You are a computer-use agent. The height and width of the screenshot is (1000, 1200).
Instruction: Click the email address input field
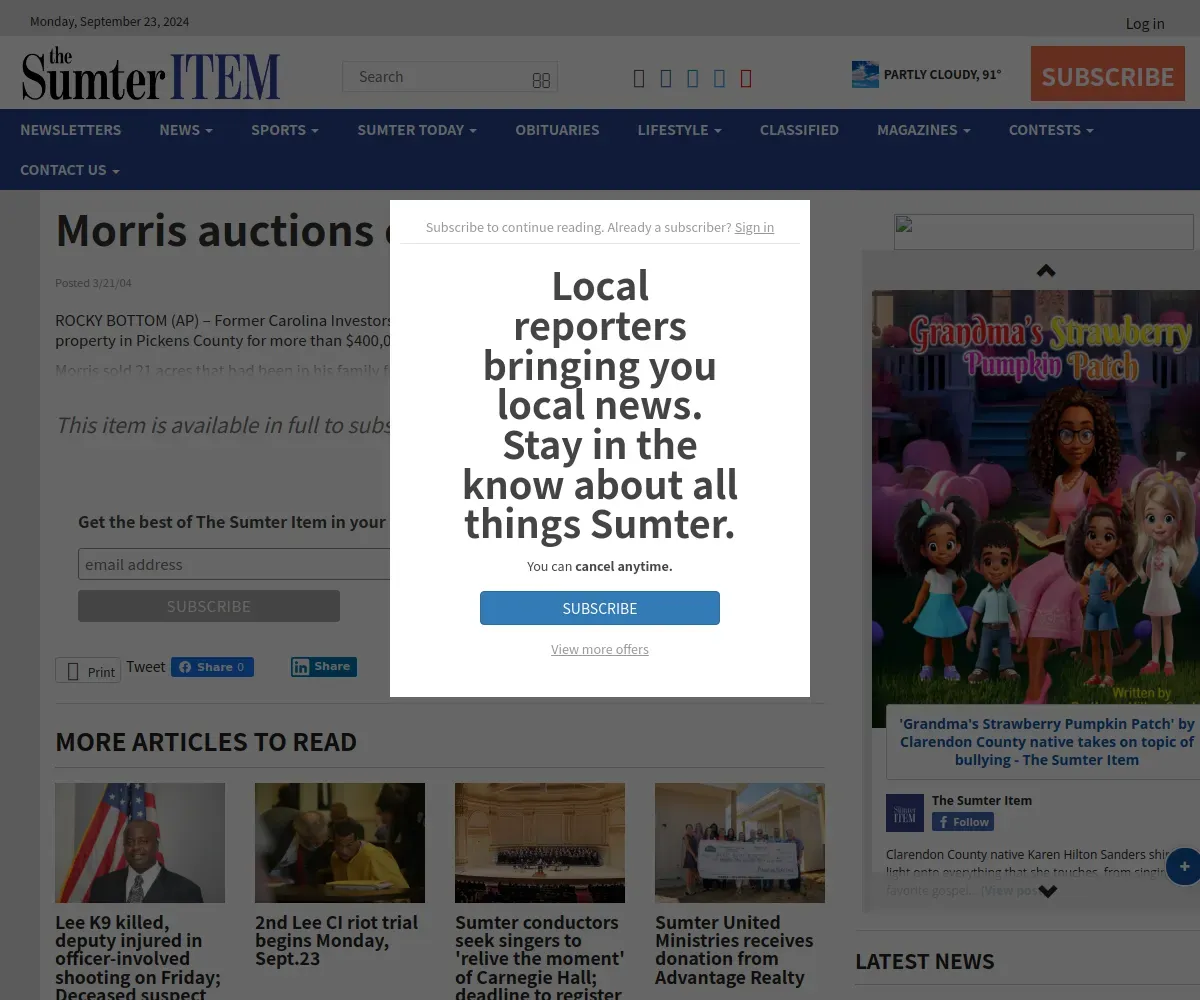(234, 564)
